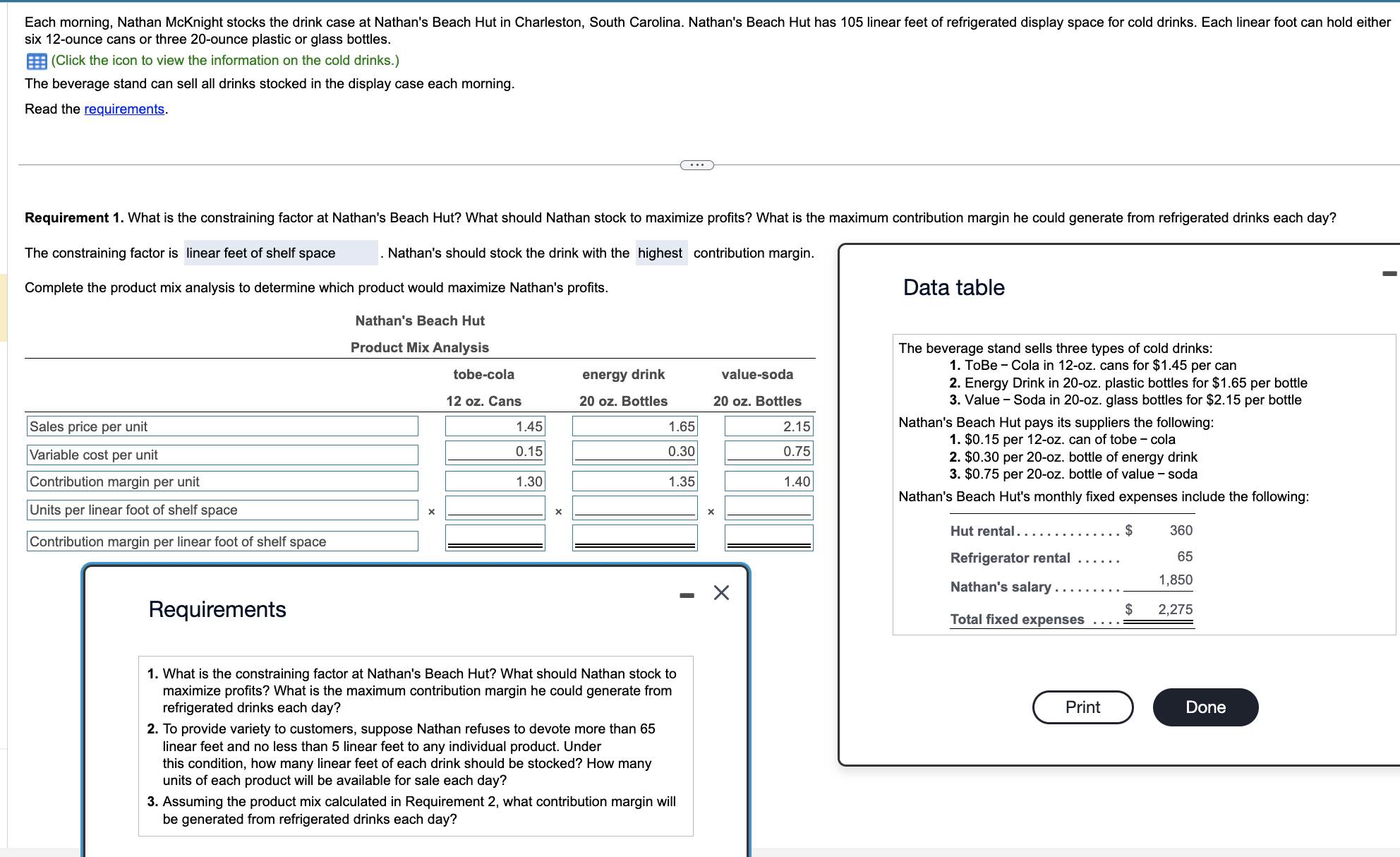Click value-soda units per linear foot field
The image size is (1400, 857).
768,508
